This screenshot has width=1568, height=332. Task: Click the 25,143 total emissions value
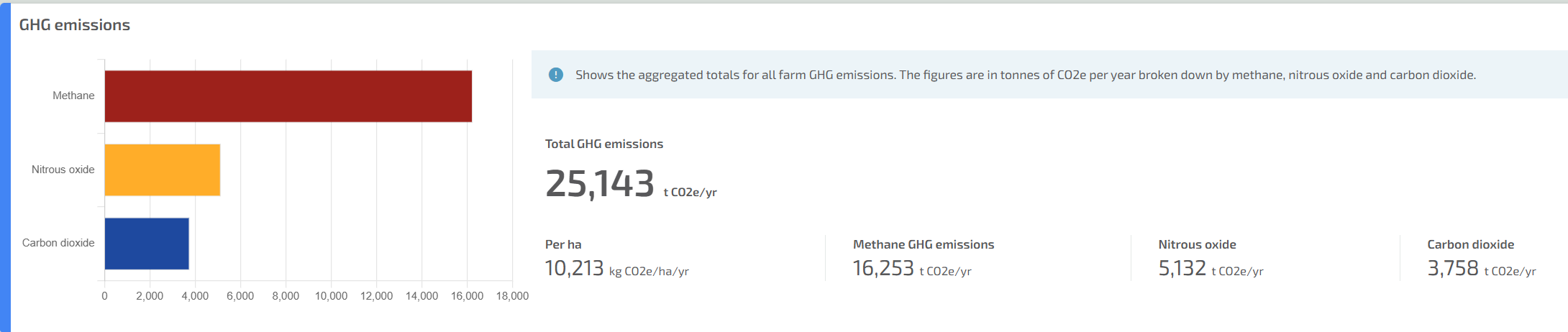click(600, 184)
